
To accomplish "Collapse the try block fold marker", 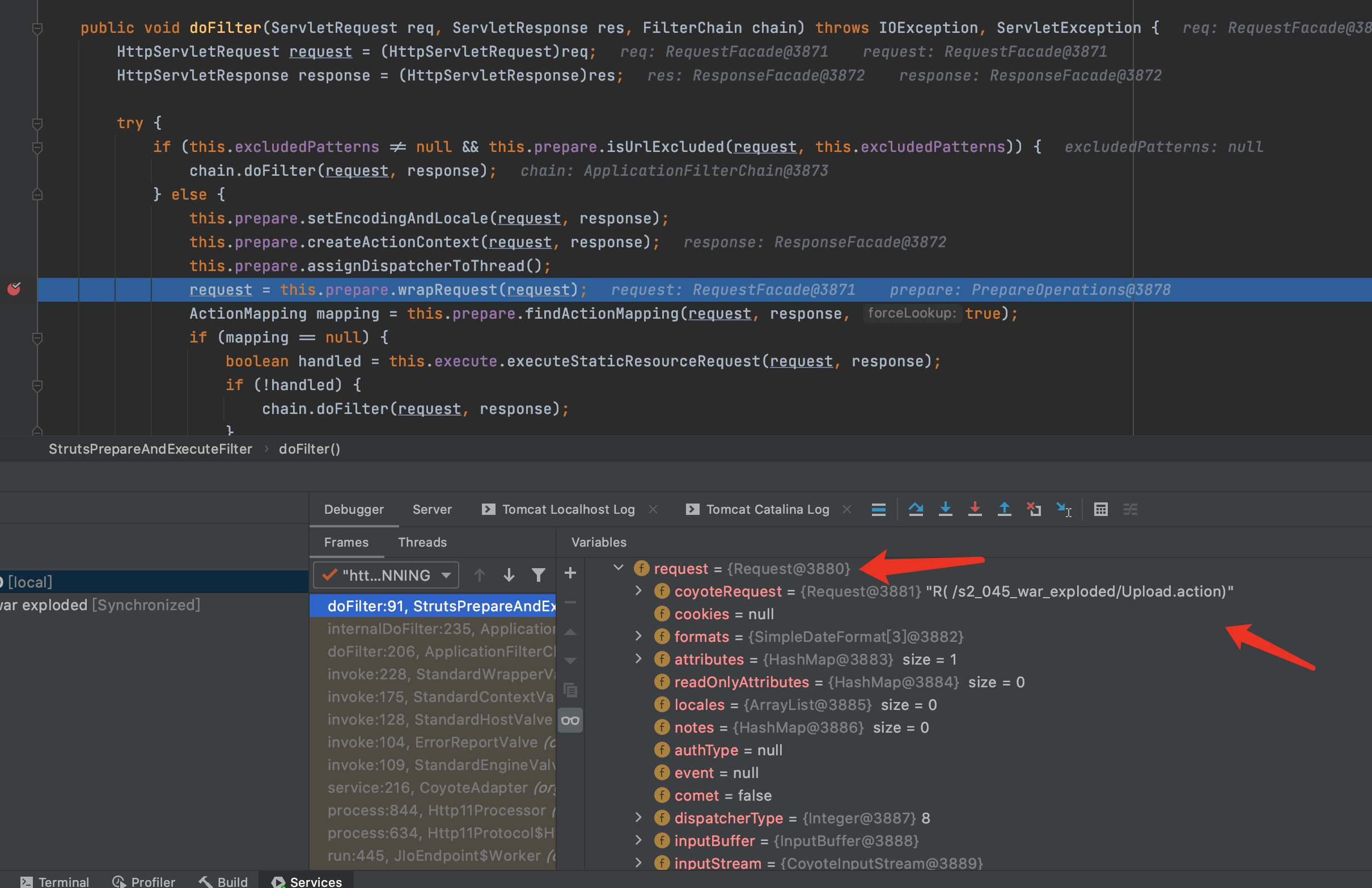I will (37, 123).
